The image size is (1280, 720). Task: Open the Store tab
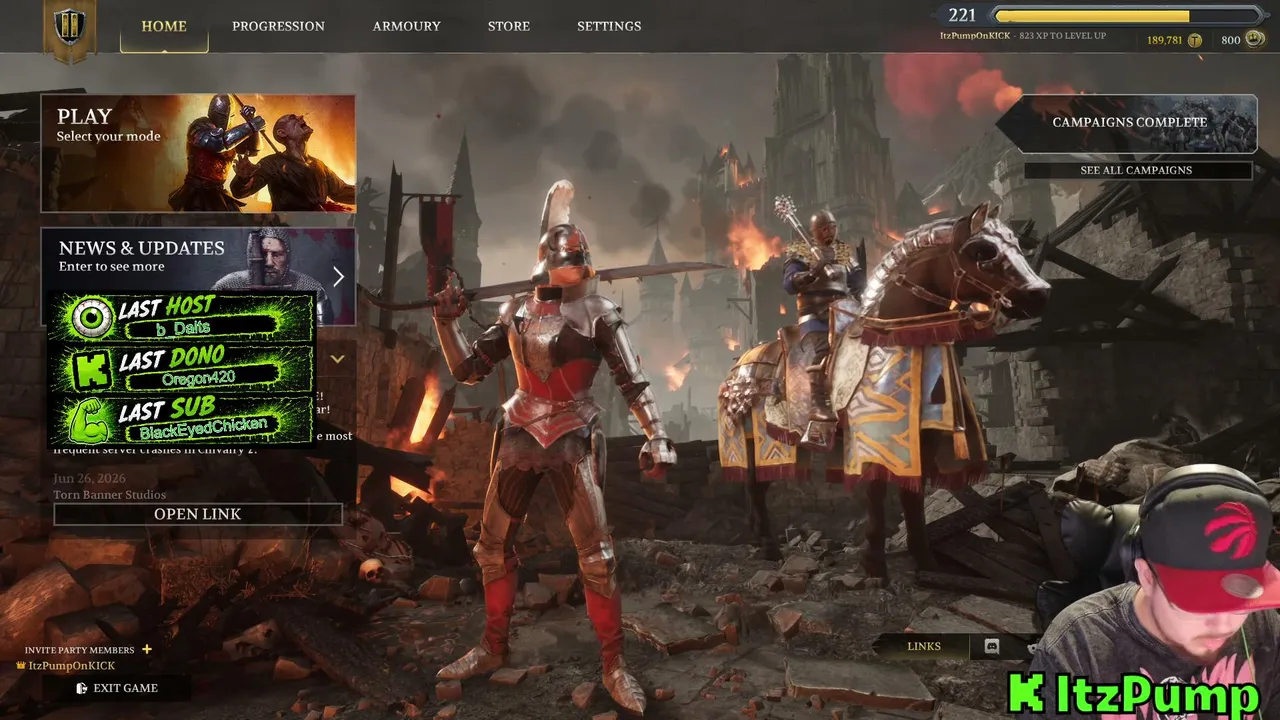point(509,26)
